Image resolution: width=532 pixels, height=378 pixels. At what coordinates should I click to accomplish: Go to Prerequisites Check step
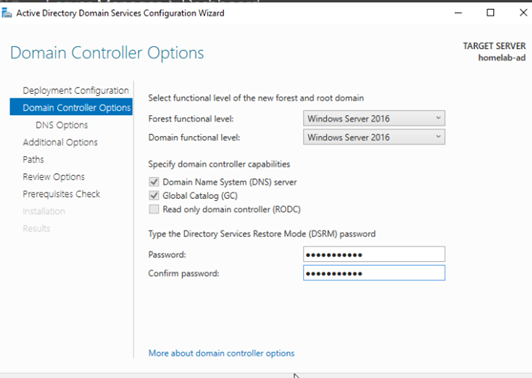click(x=61, y=194)
